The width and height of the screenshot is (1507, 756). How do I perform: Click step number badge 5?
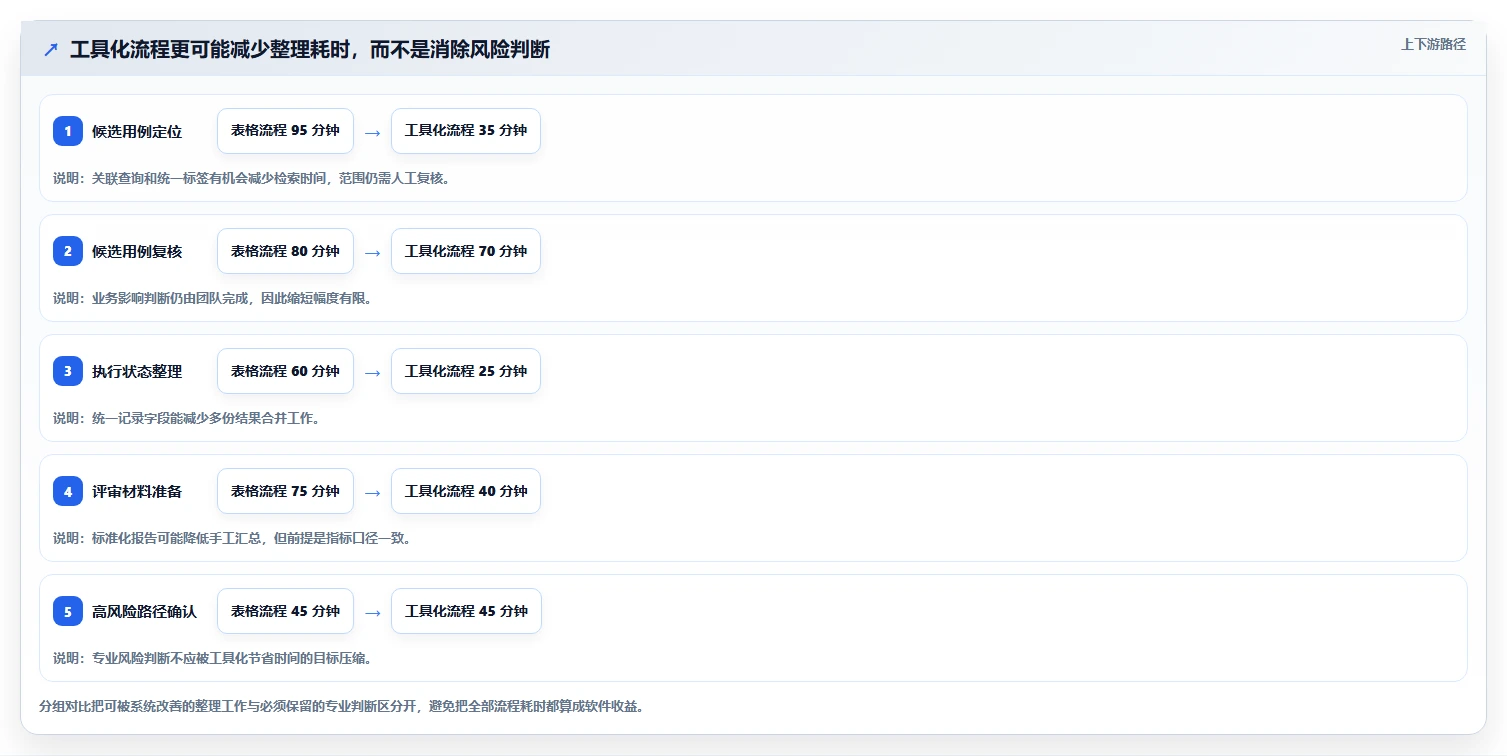pos(68,611)
